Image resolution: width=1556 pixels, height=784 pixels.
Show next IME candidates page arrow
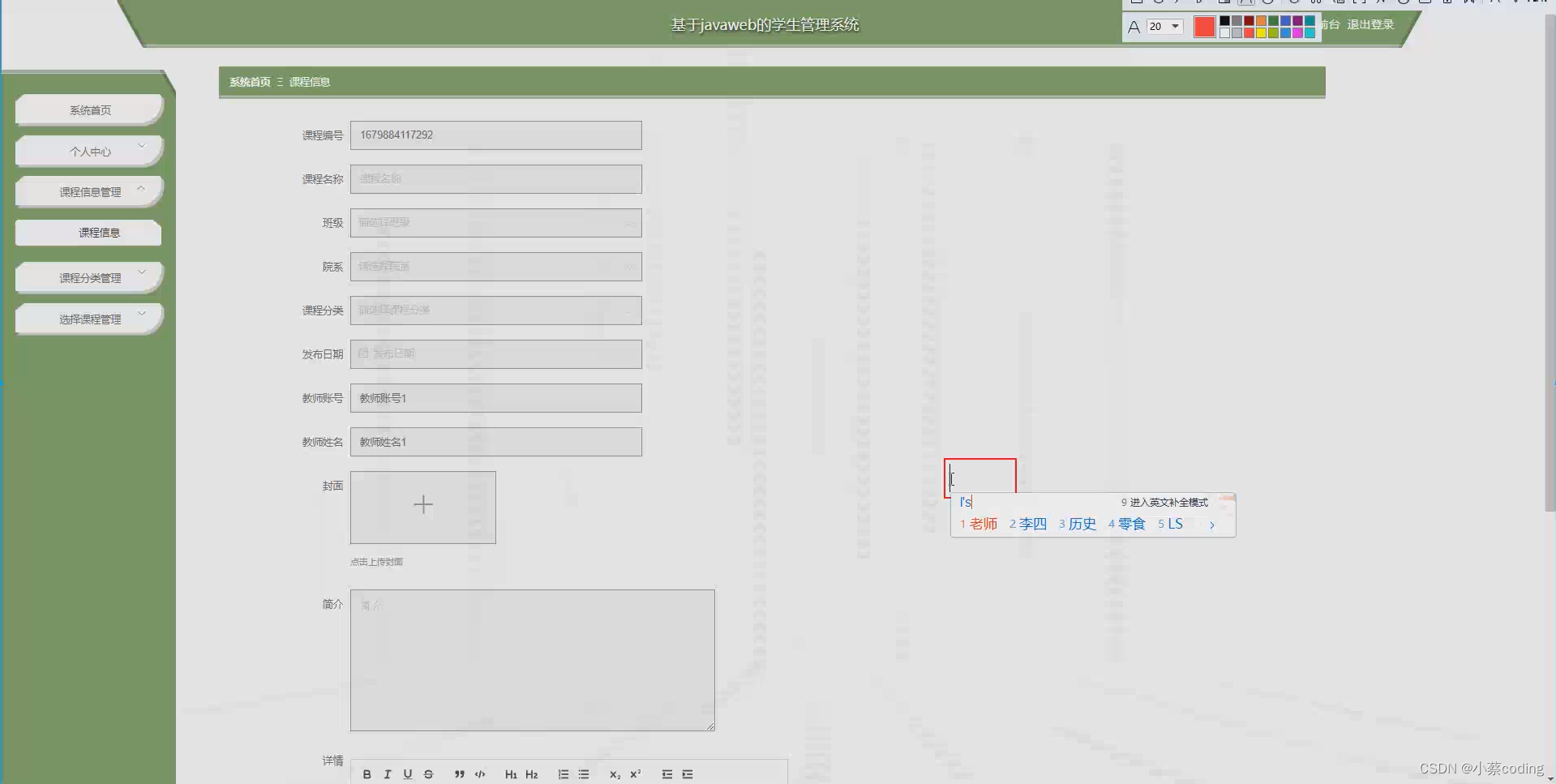[x=1212, y=525]
